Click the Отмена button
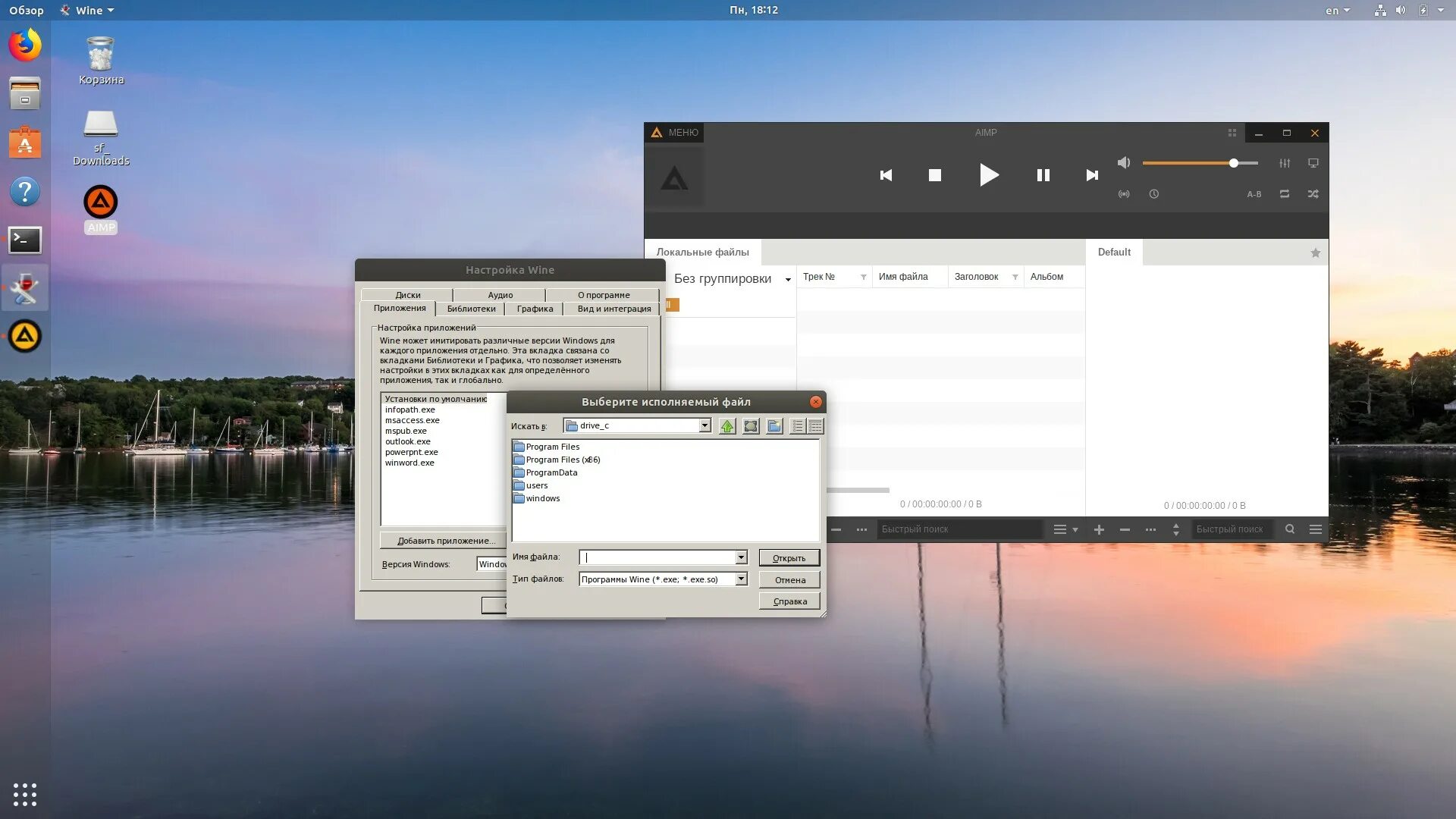The height and width of the screenshot is (819, 1456). click(789, 580)
